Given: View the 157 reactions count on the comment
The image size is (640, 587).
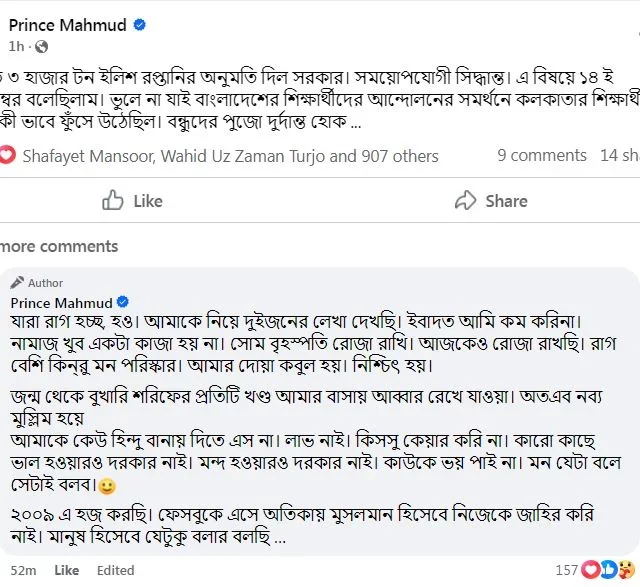Looking at the screenshot, I should coord(566,570).
